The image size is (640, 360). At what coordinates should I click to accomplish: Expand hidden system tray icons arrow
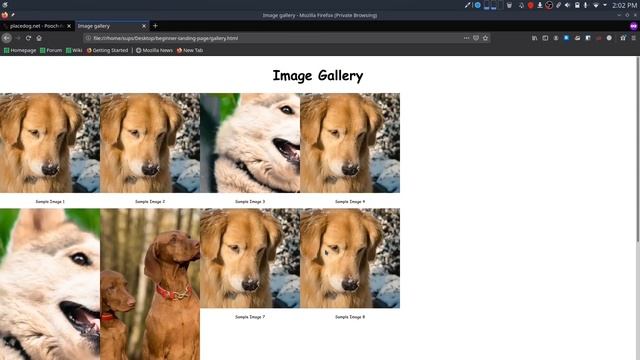coord(605,5)
